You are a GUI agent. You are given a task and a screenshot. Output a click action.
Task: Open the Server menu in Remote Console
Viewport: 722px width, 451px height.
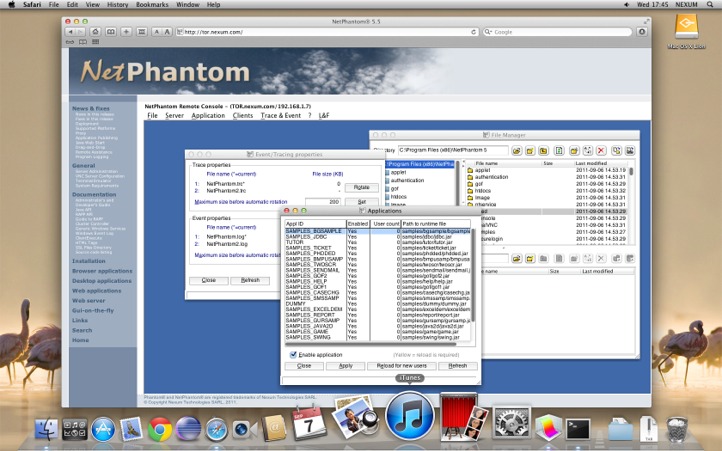click(175, 116)
